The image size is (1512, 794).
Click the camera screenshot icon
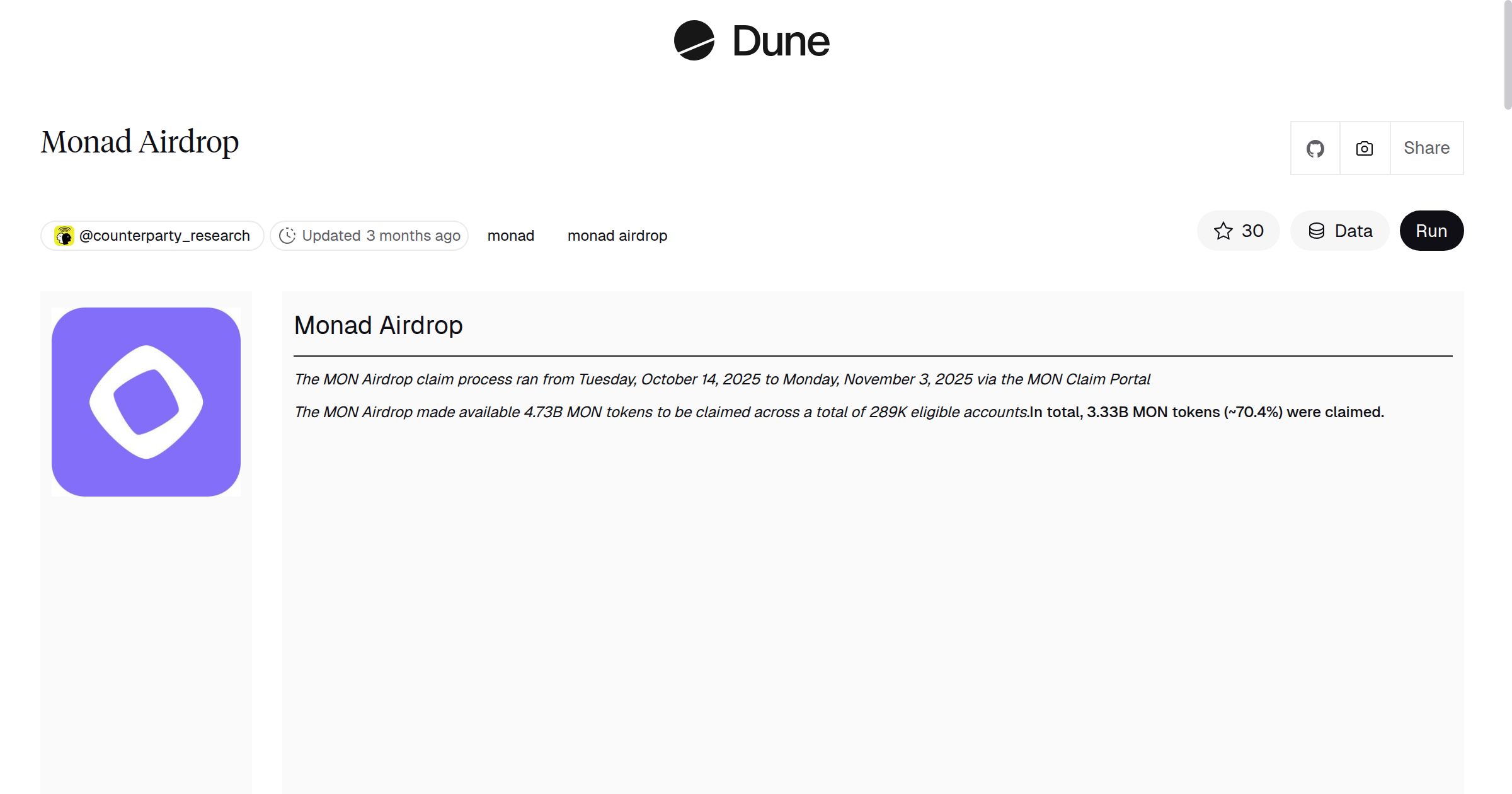click(1363, 148)
